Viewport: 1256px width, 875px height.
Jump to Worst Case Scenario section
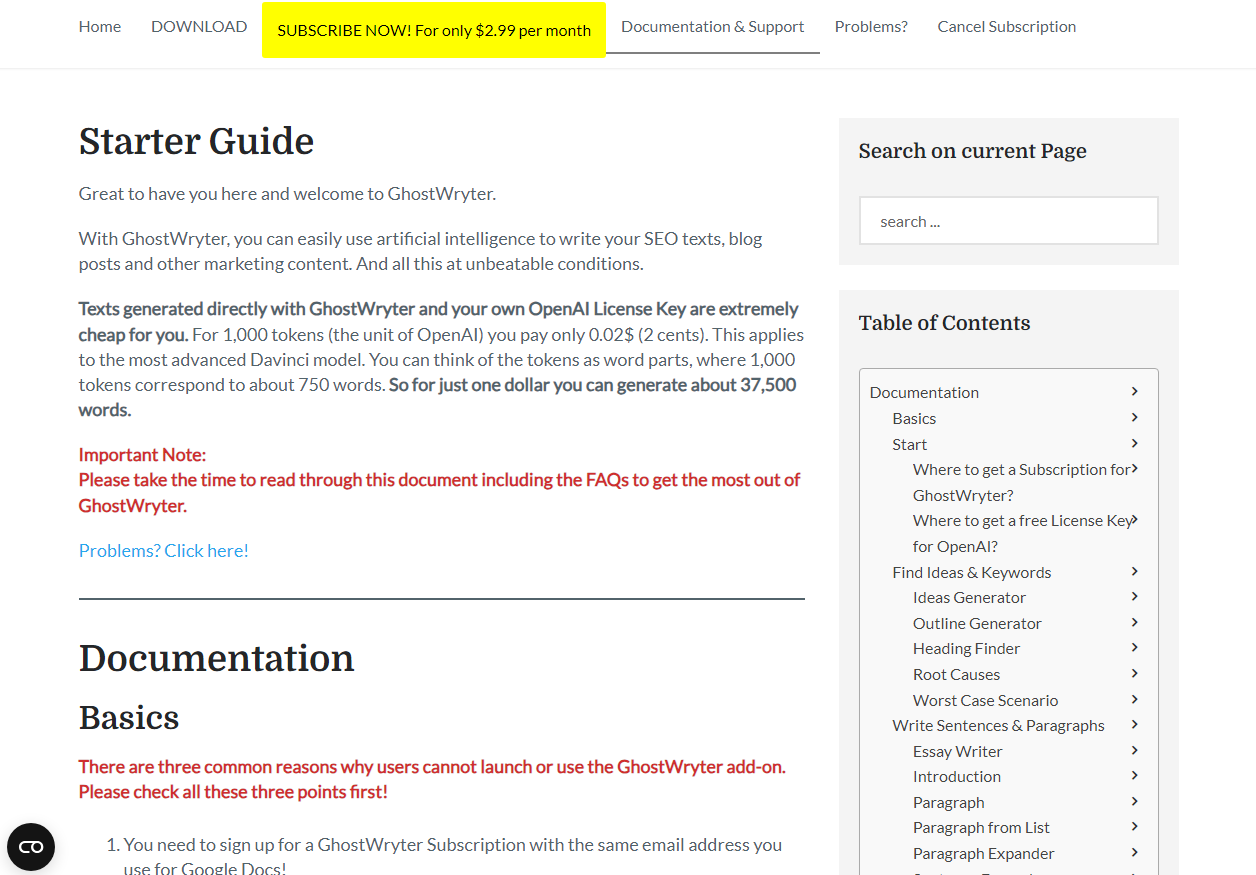985,700
